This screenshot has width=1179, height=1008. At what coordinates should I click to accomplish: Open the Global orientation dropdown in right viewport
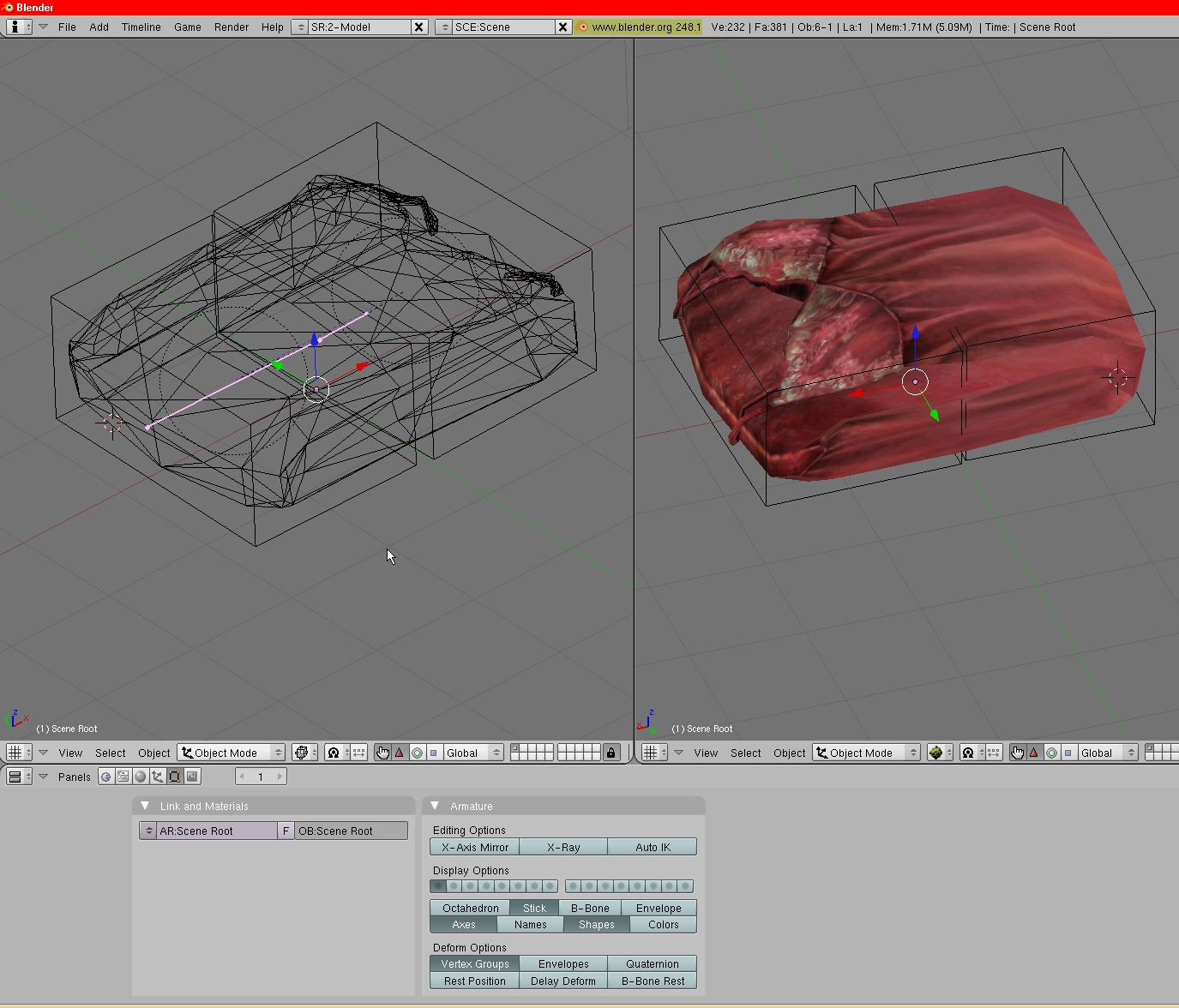[1108, 753]
